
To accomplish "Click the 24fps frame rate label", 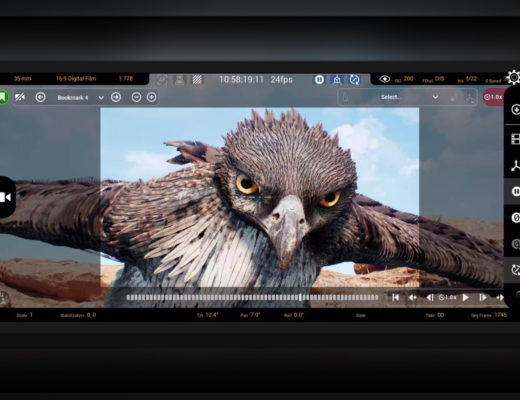I will pyautogui.click(x=281, y=80).
